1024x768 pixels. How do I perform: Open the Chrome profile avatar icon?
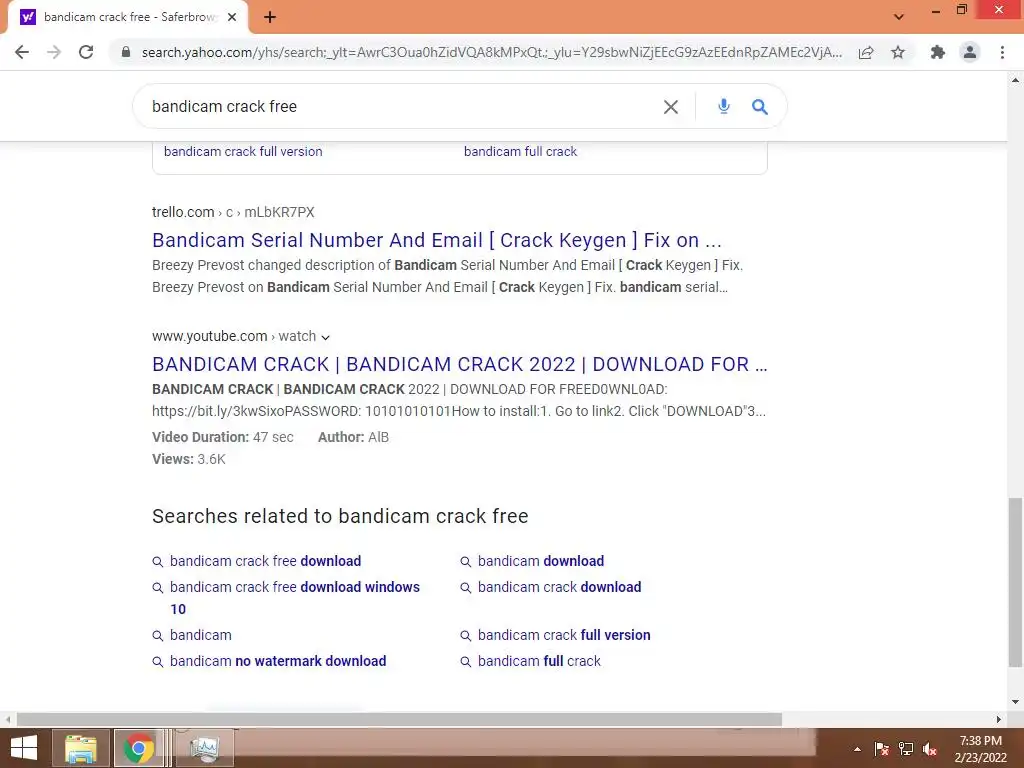(970, 52)
